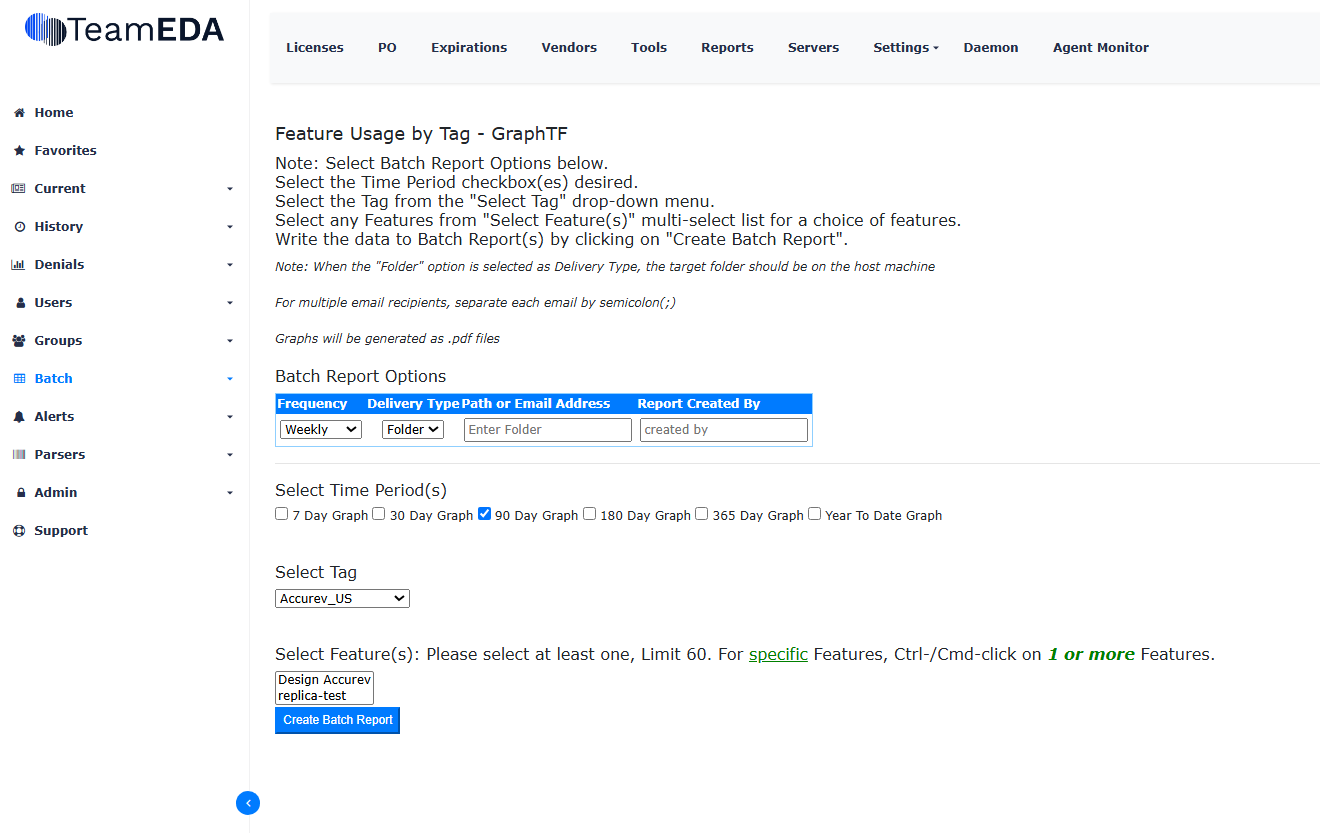Go to Expirations in top navigation
The image size is (1320, 833).
[469, 47]
